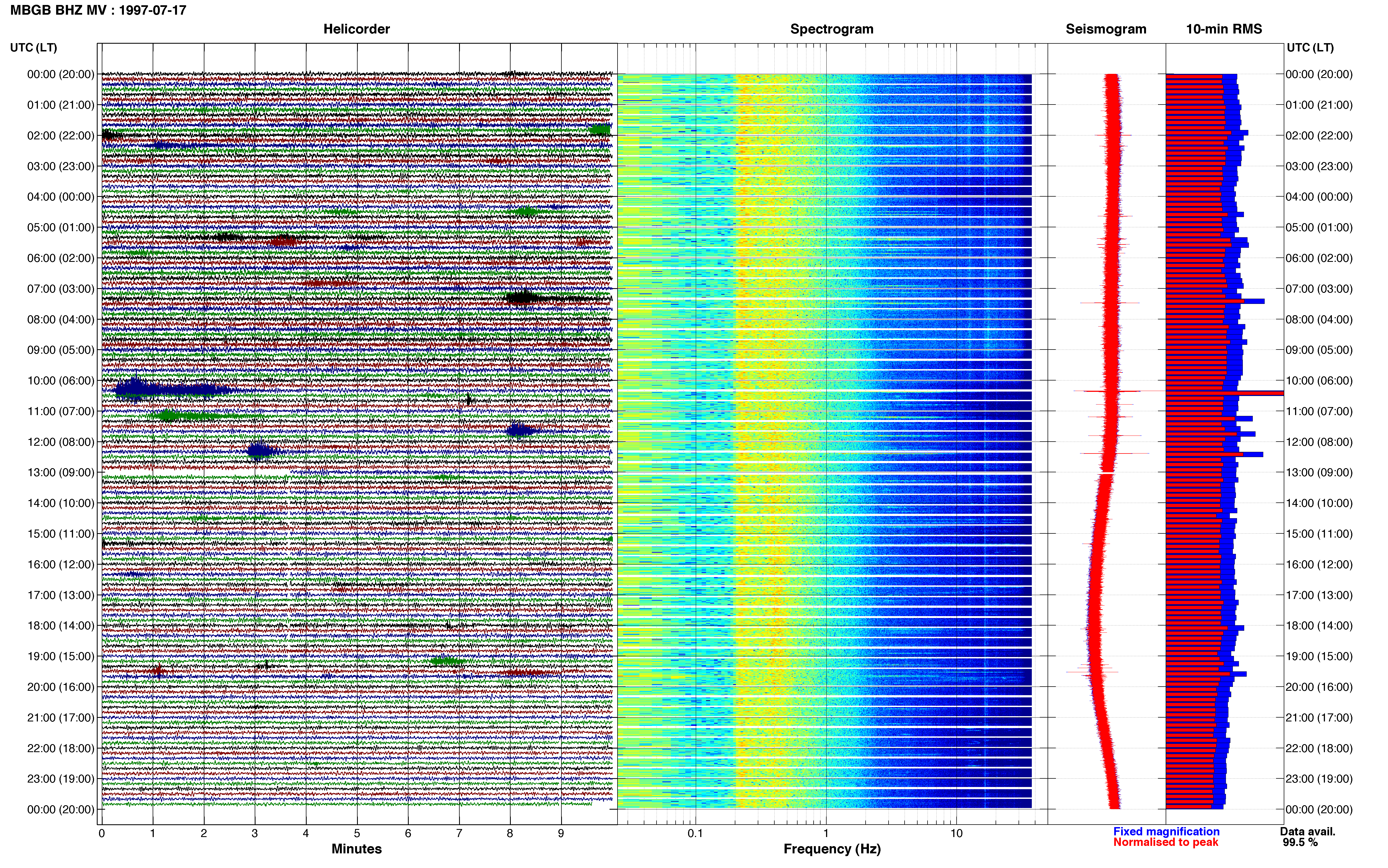Click left time label '15:00 (11:00)'

tap(61, 534)
